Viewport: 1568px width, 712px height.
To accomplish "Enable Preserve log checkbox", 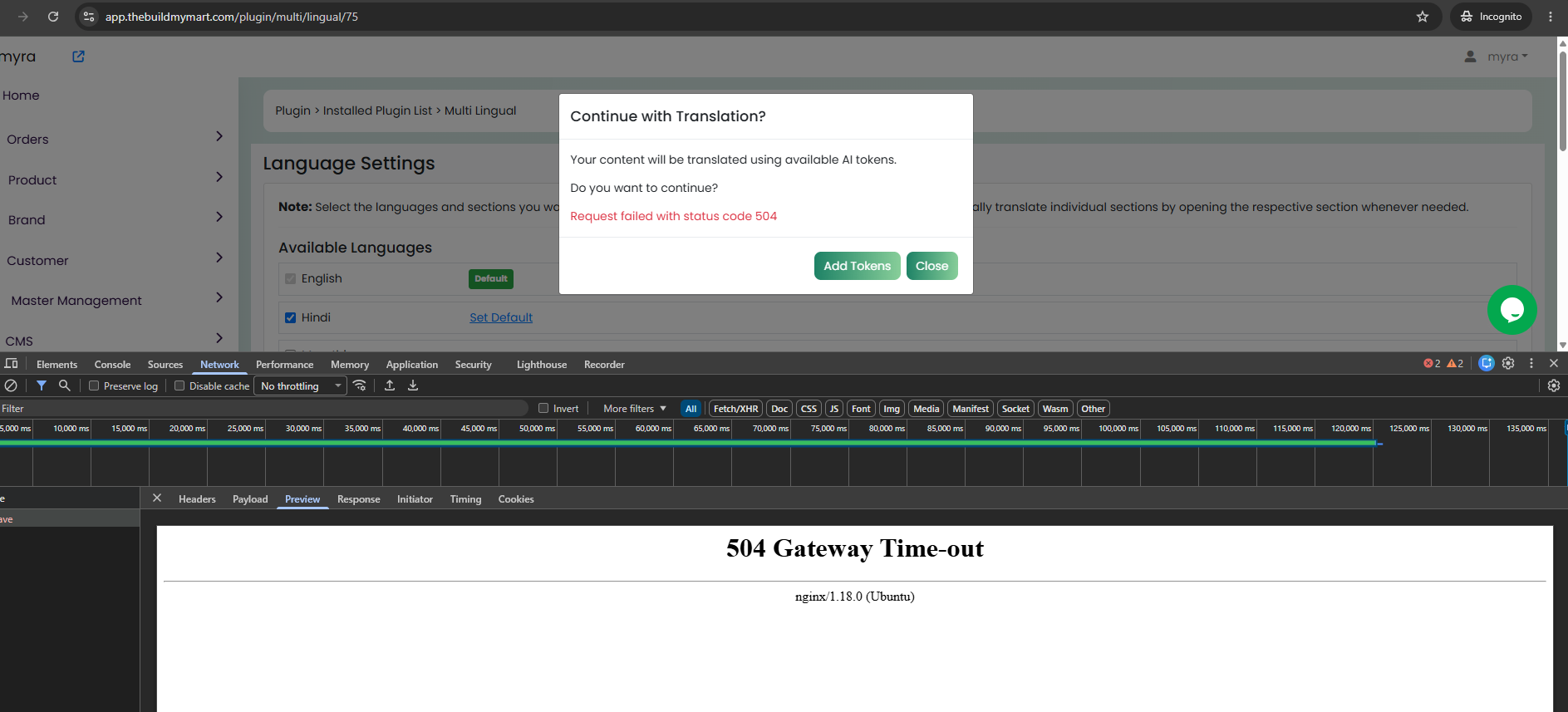I will coord(94,385).
